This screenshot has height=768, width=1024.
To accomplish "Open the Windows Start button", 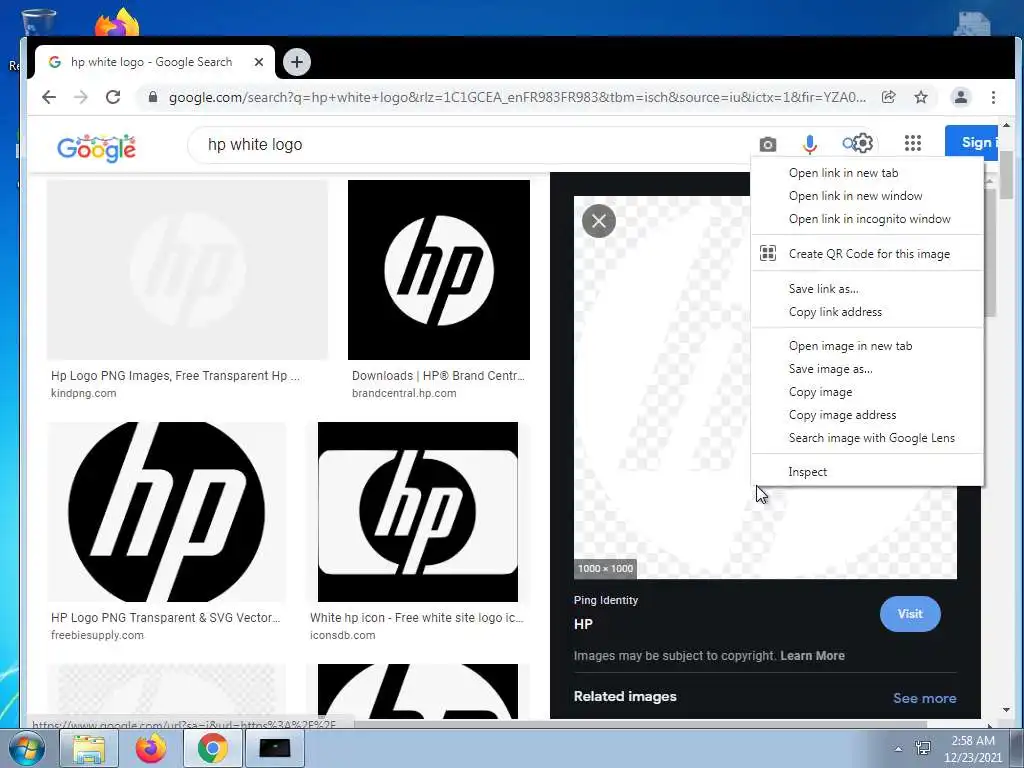I will coord(25,748).
